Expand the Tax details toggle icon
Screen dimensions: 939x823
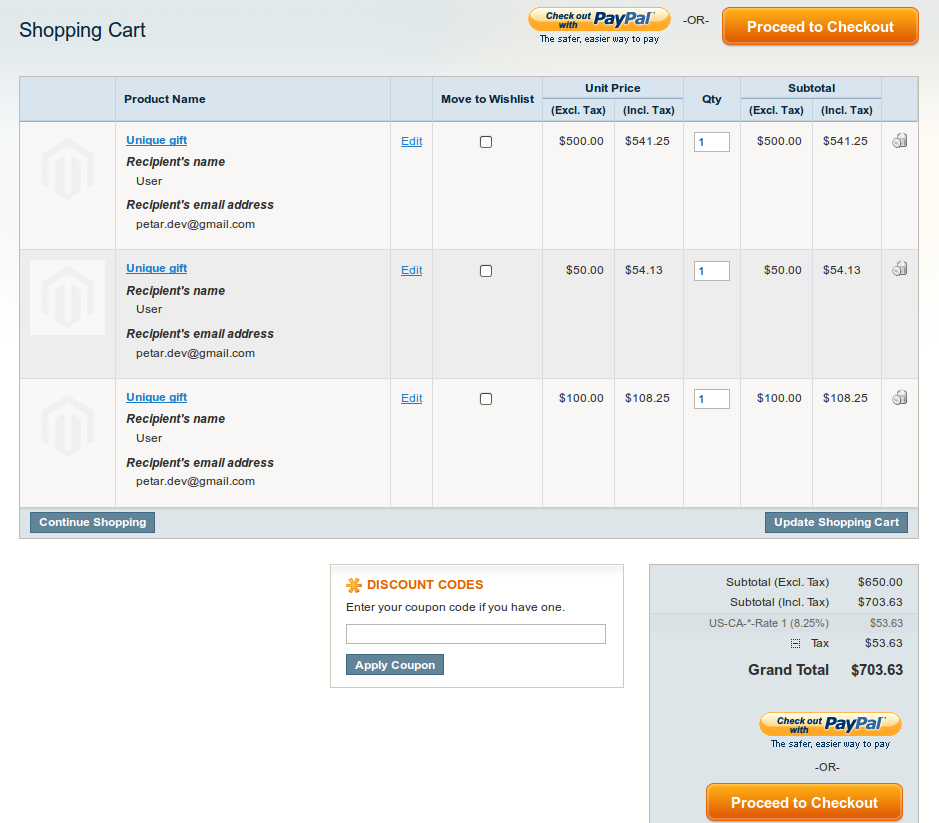[x=795, y=643]
